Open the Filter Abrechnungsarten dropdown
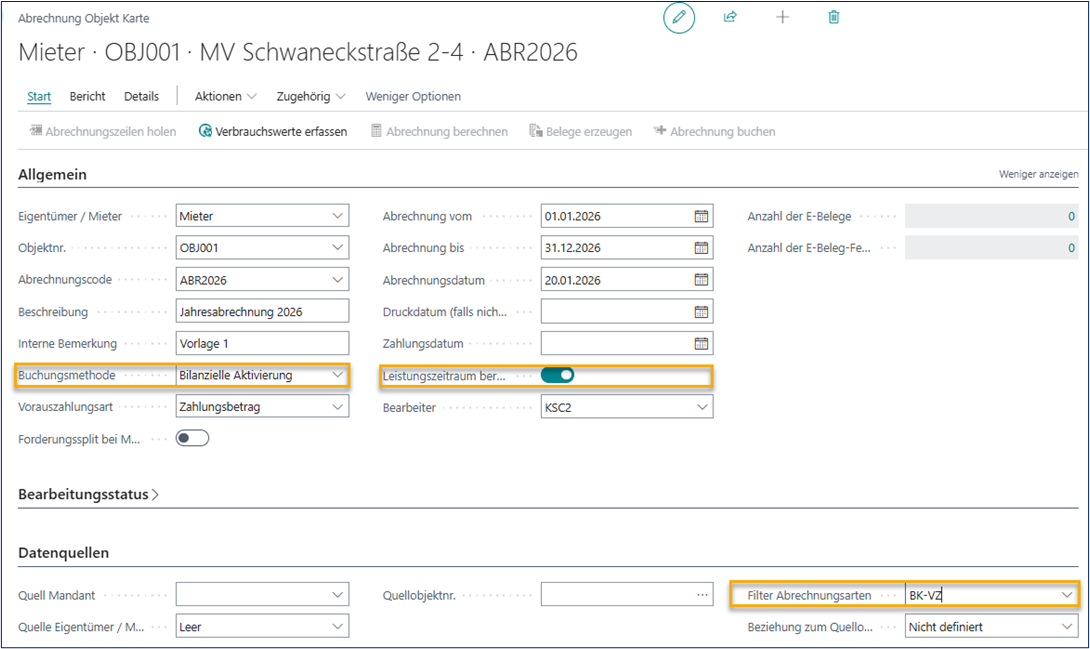Image resolution: width=1090 pixels, height=649 pixels. tap(1065, 595)
